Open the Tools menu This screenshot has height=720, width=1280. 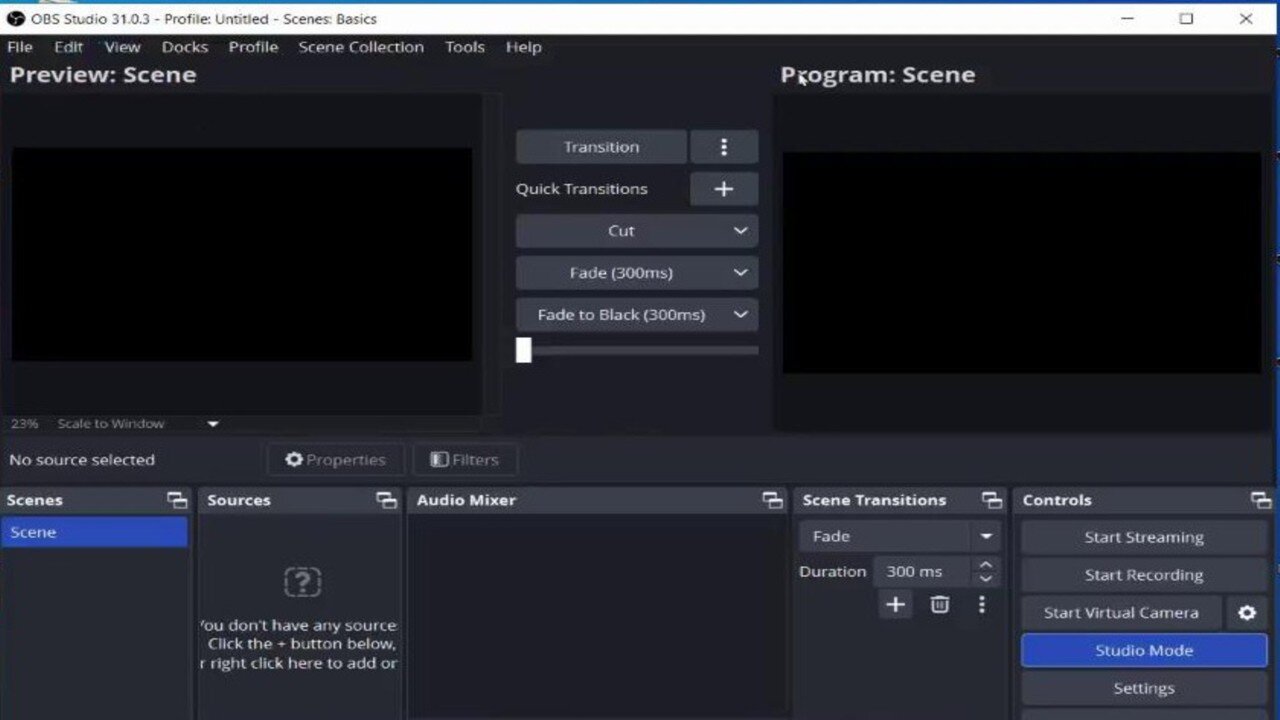[x=465, y=47]
